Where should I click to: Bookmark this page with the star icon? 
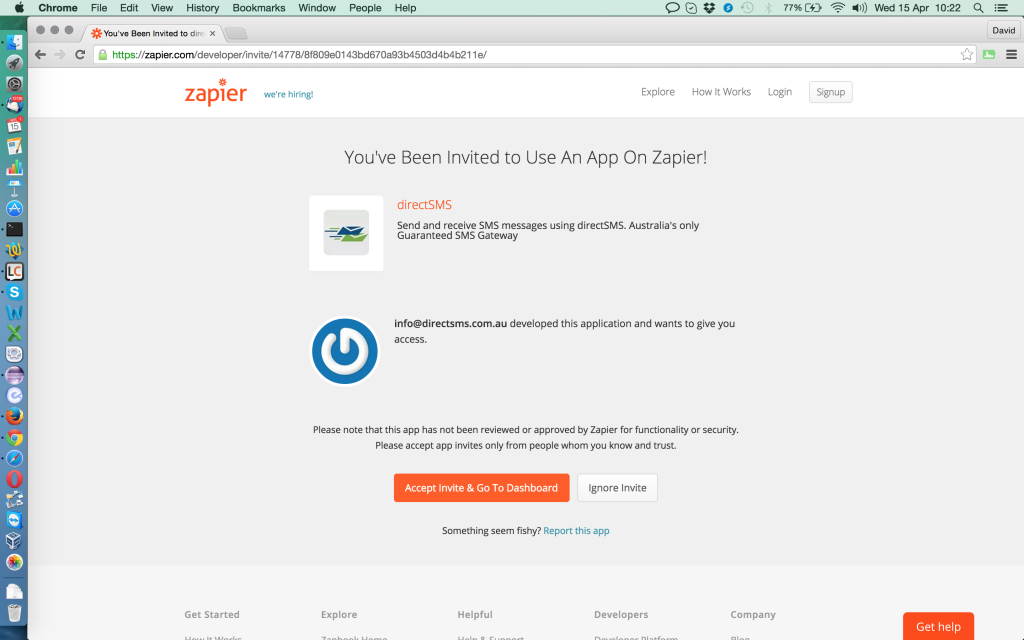pos(967,54)
